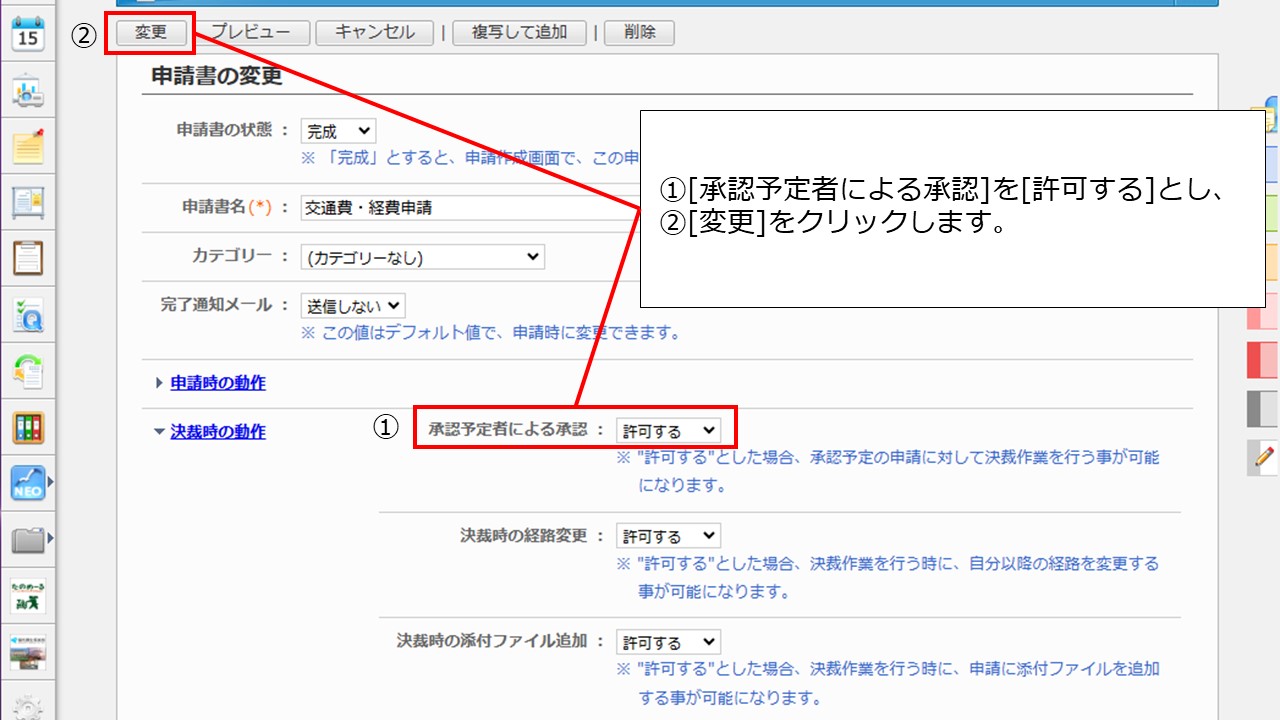Click the blue NEO chart icon
The height and width of the screenshot is (720, 1280).
[x=28, y=483]
